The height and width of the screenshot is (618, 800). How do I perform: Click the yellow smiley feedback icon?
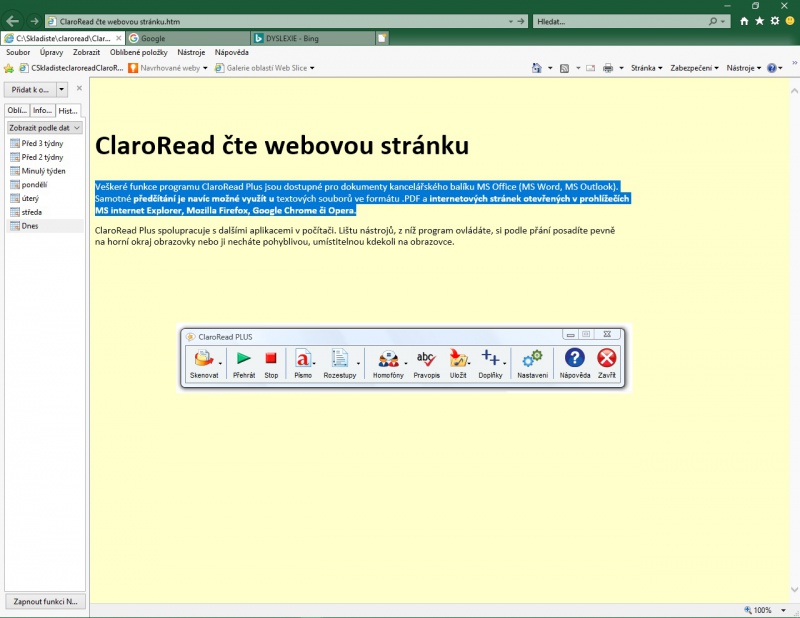coord(790,21)
